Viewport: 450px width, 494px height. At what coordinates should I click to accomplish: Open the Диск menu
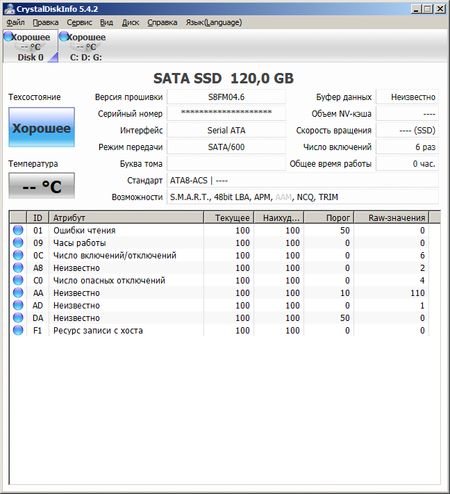(x=130, y=22)
